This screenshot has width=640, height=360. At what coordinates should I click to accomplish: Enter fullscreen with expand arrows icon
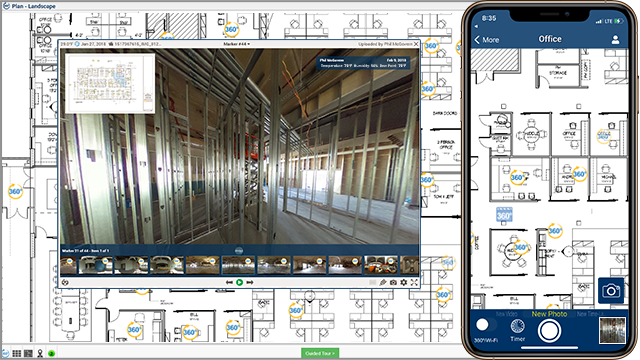[x=414, y=282]
